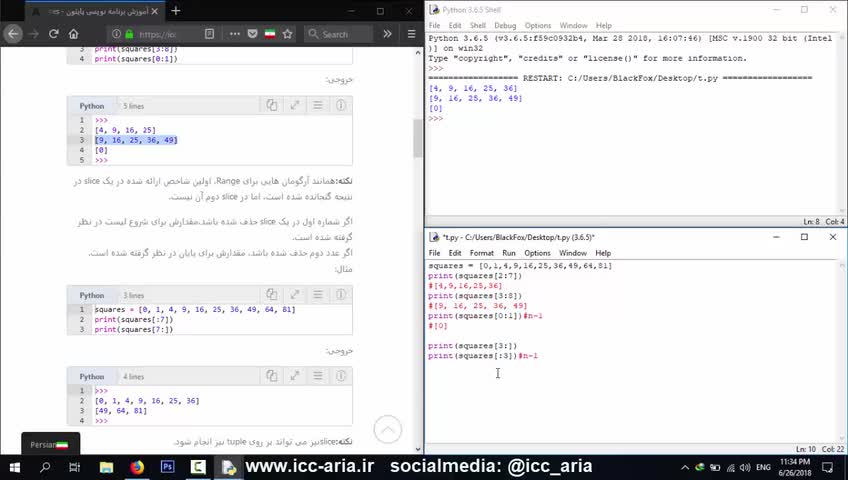Expand the 4 lines code block

coord(295,376)
